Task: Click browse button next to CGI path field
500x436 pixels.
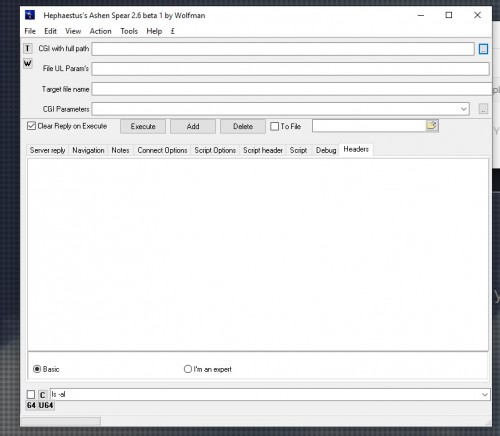Action: pos(483,49)
